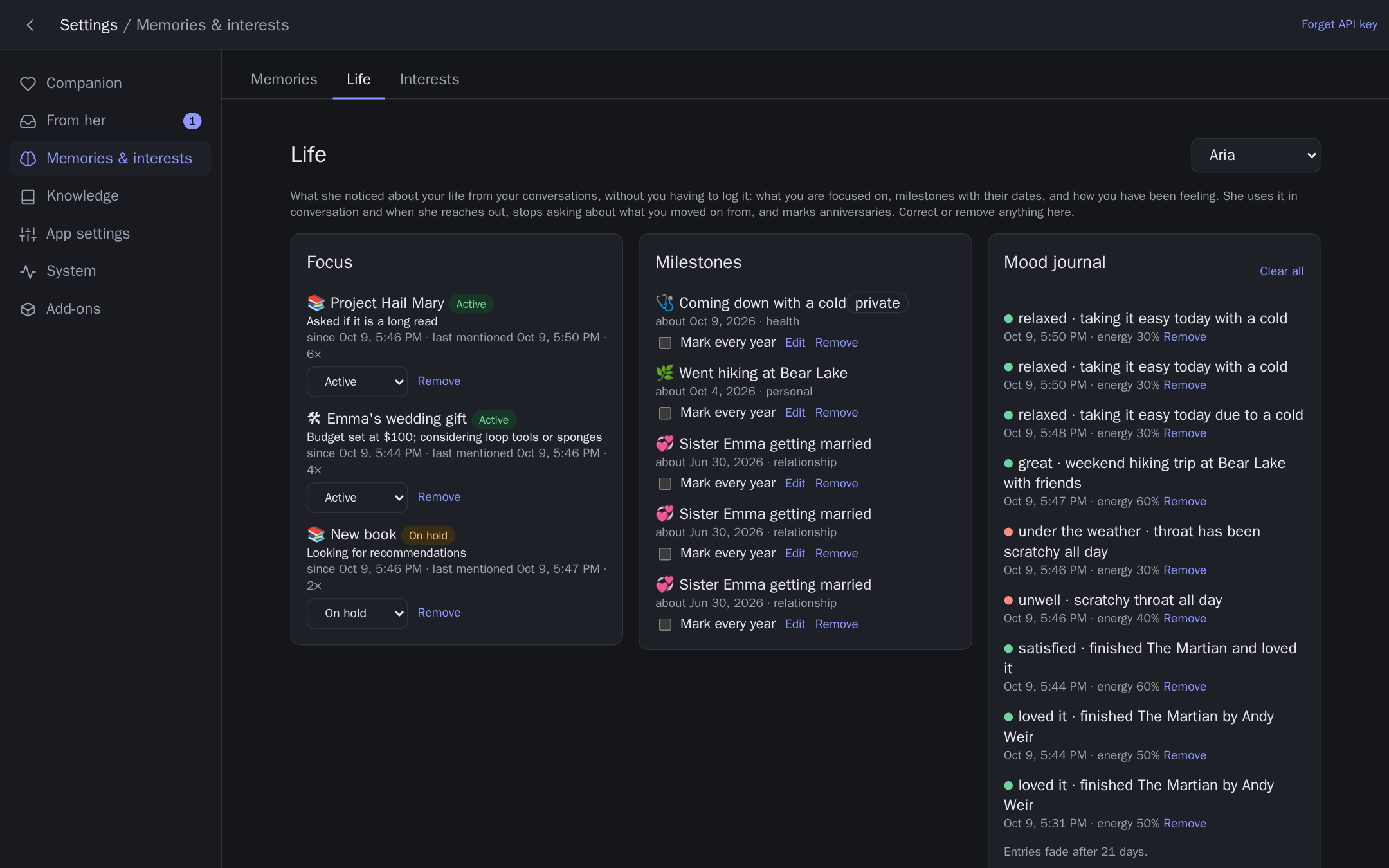Click the App settings sliders icon
The image size is (1389, 868).
pos(28,234)
